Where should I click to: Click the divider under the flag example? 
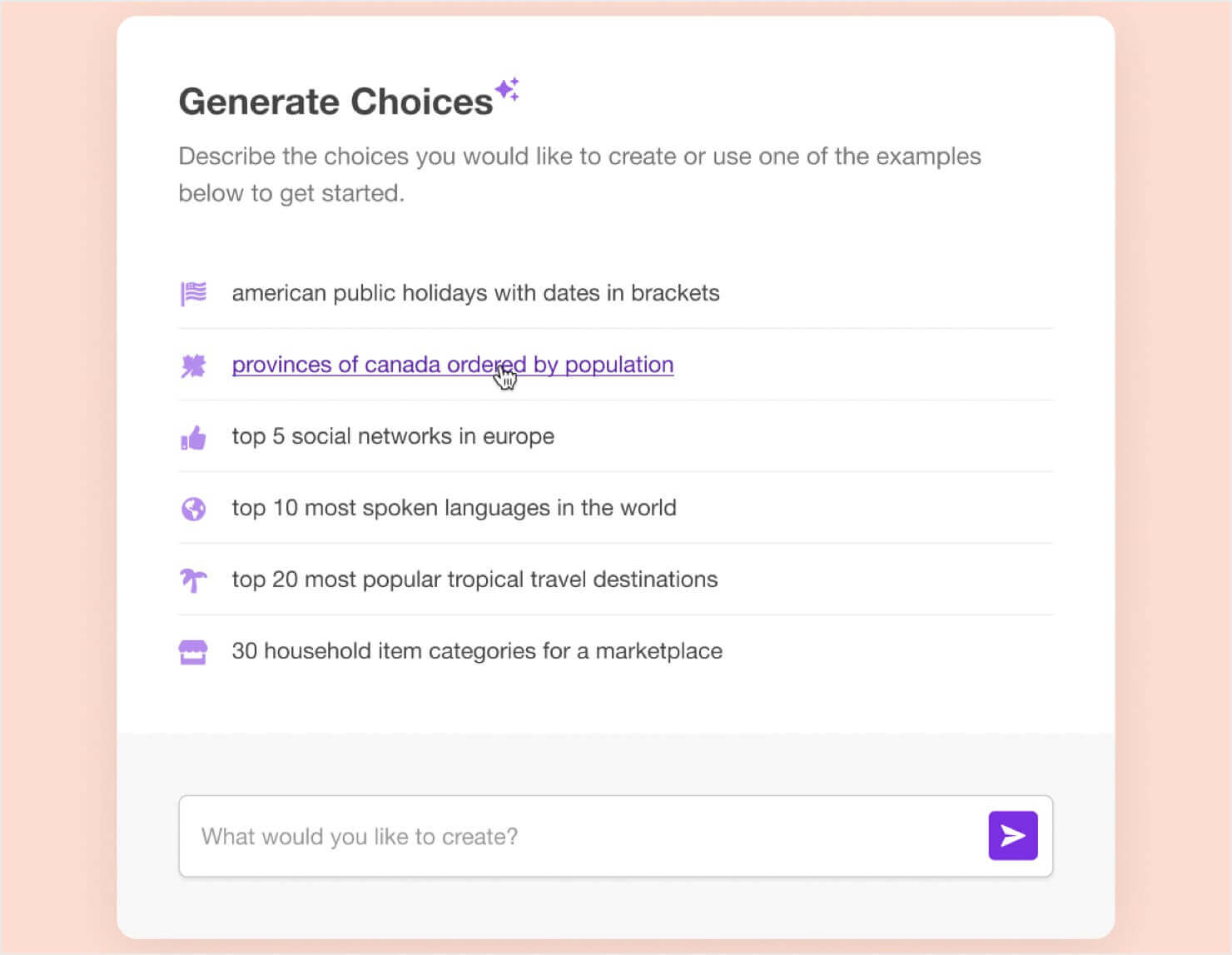(616, 329)
